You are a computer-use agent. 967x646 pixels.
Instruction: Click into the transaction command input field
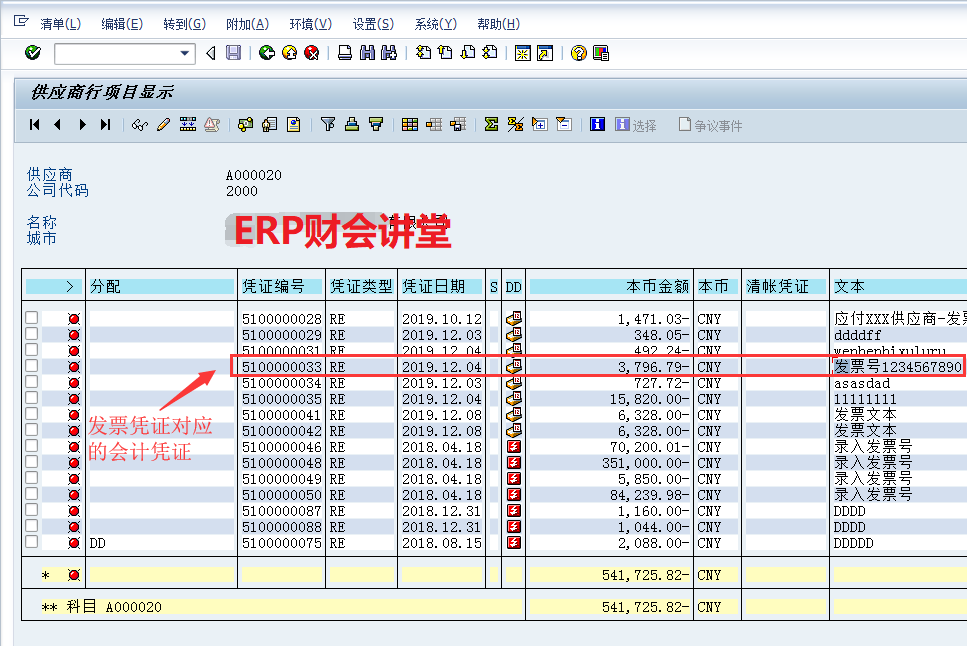pyautogui.click(x=115, y=53)
